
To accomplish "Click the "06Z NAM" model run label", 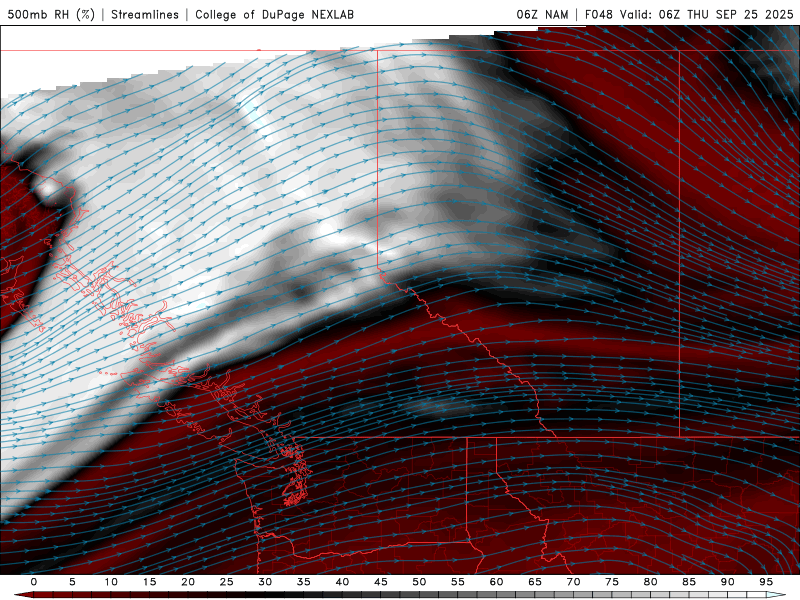I will pyautogui.click(x=542, y=14).
